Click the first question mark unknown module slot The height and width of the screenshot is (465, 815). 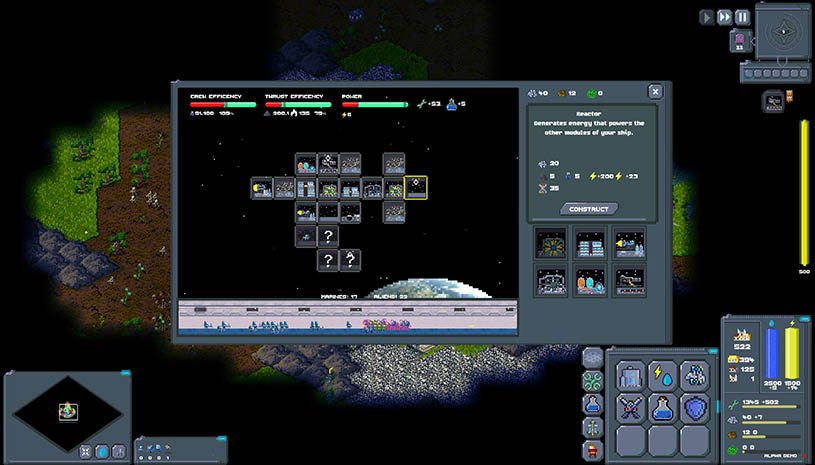pyautogui.click(x=328, y=235)
